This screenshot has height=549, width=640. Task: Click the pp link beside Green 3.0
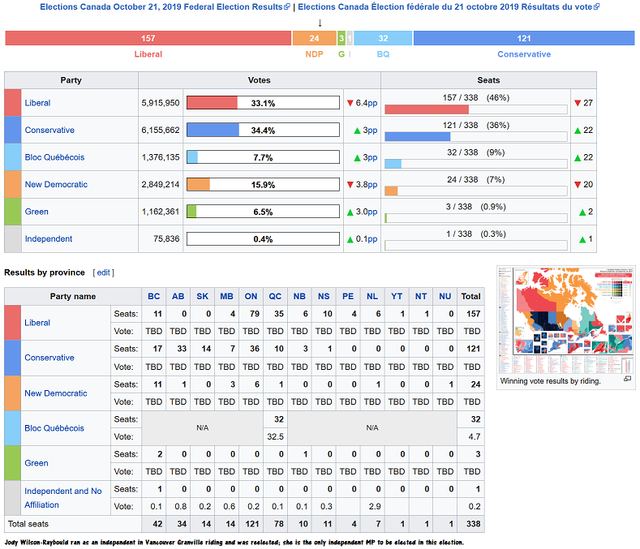point(372,212)
